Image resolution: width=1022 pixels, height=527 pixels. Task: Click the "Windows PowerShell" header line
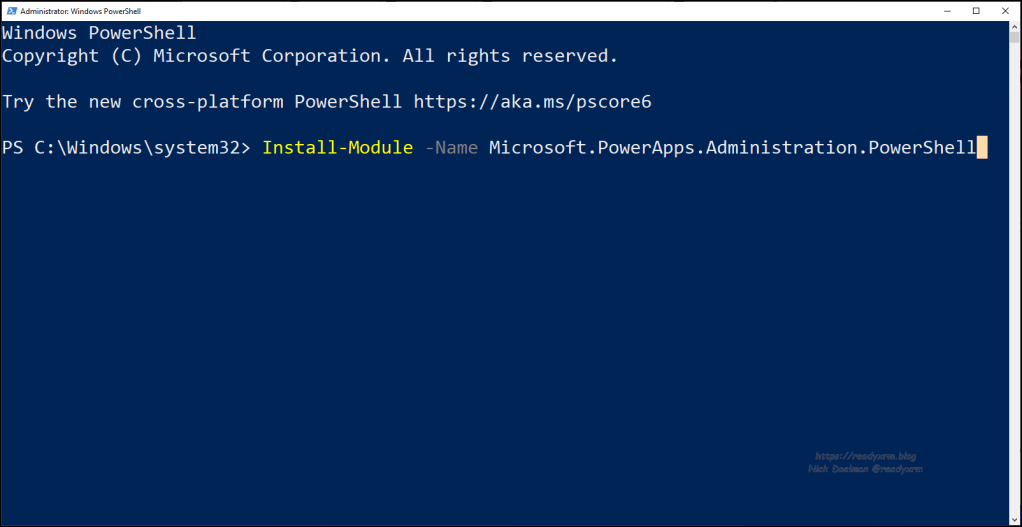tap(99, 33)
